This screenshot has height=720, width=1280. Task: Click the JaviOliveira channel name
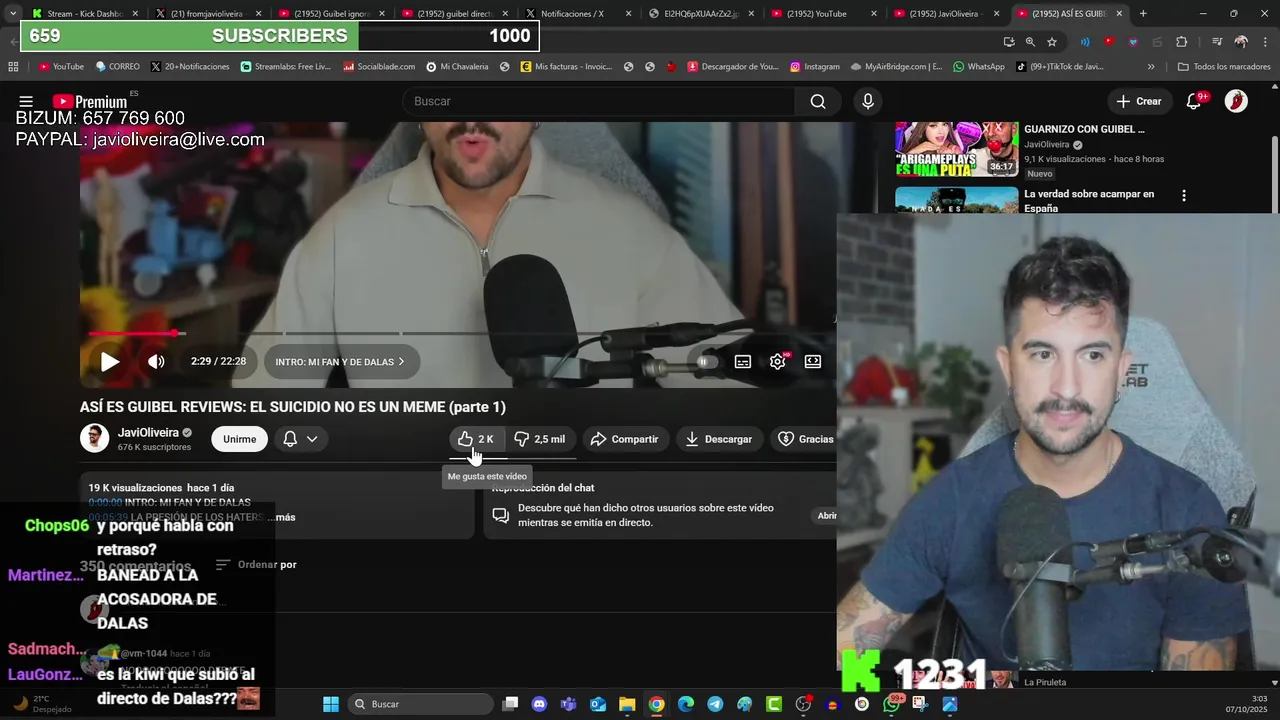click(x=148, y=432)
